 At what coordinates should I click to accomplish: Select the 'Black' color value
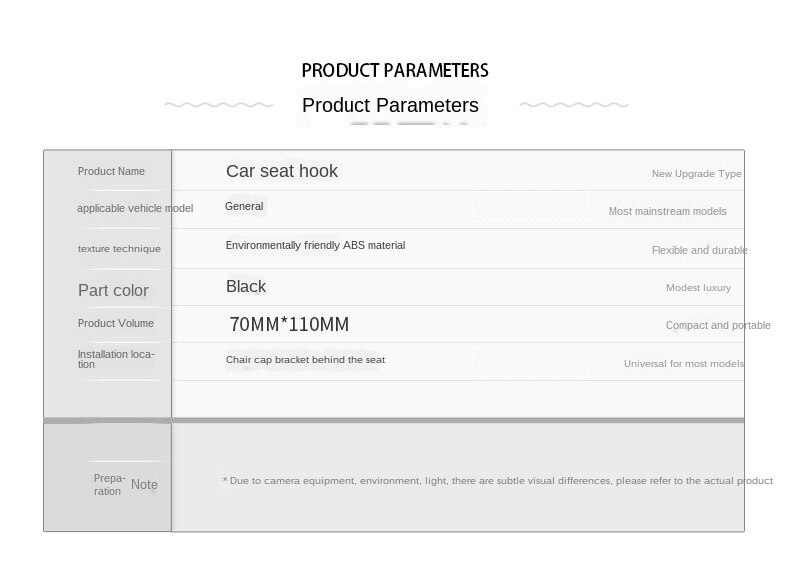(x=246, y=286)
